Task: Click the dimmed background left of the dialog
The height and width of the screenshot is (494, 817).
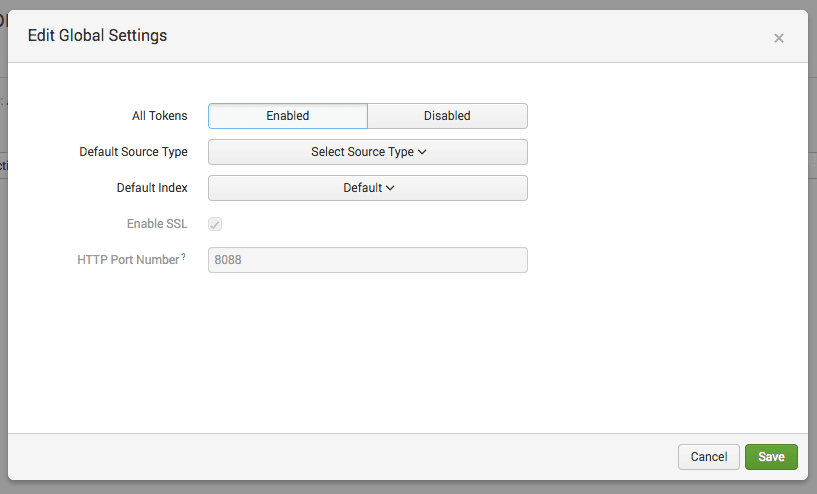Action: (3, 300)
